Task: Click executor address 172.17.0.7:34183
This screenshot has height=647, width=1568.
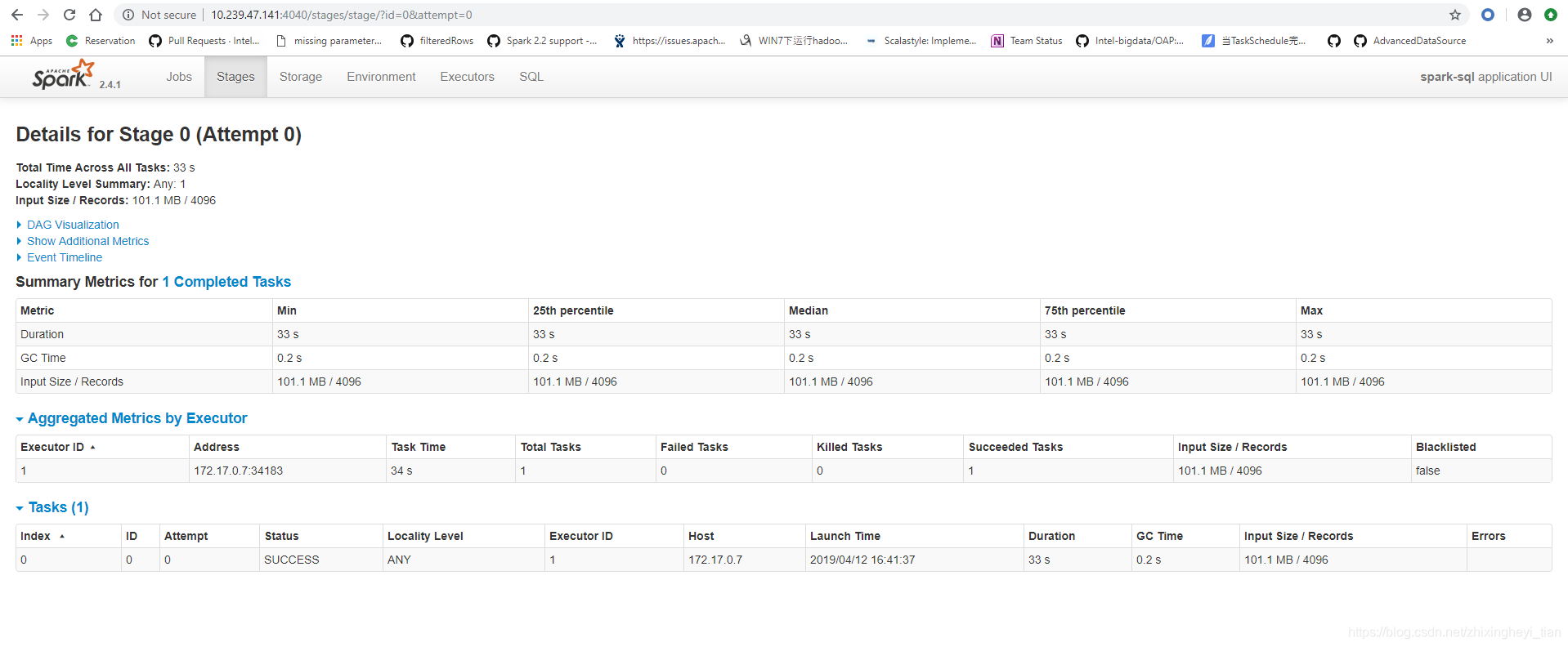Action: coord(238,471)
